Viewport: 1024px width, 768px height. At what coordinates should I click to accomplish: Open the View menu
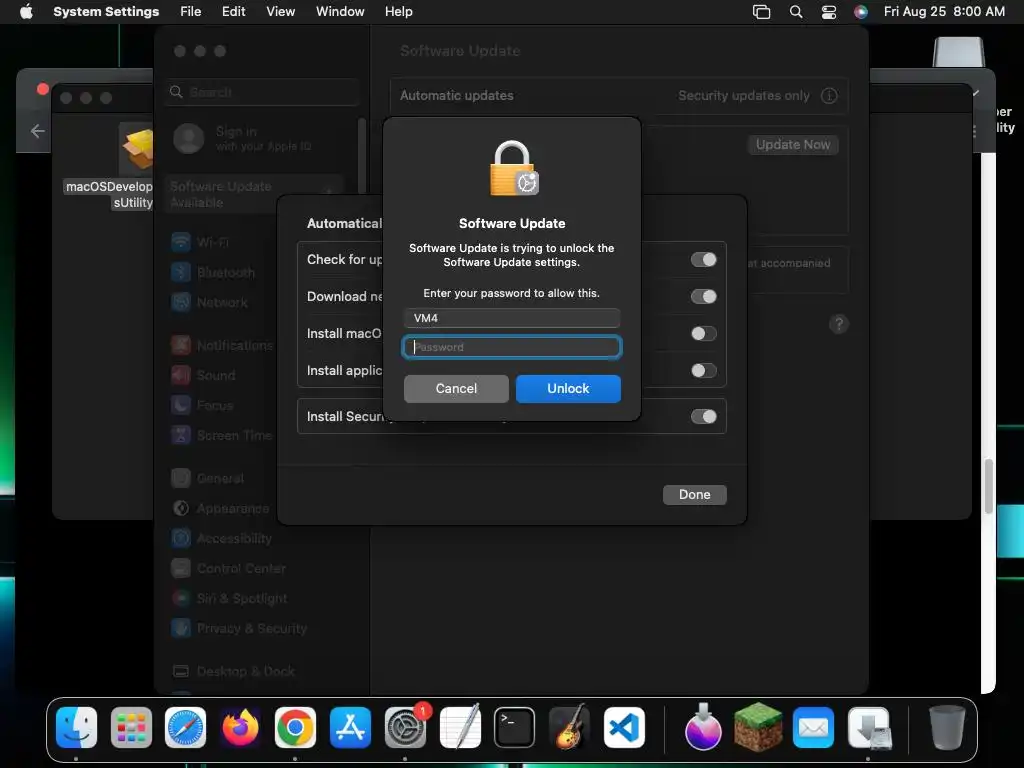pos(280,12)
